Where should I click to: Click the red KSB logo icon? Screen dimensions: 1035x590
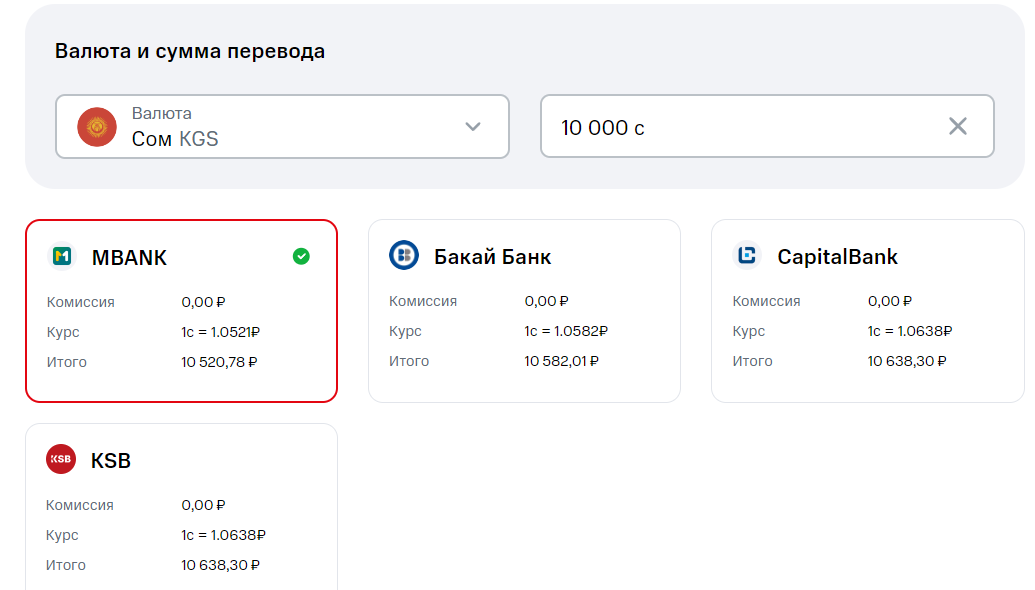[x=61, y=459]
